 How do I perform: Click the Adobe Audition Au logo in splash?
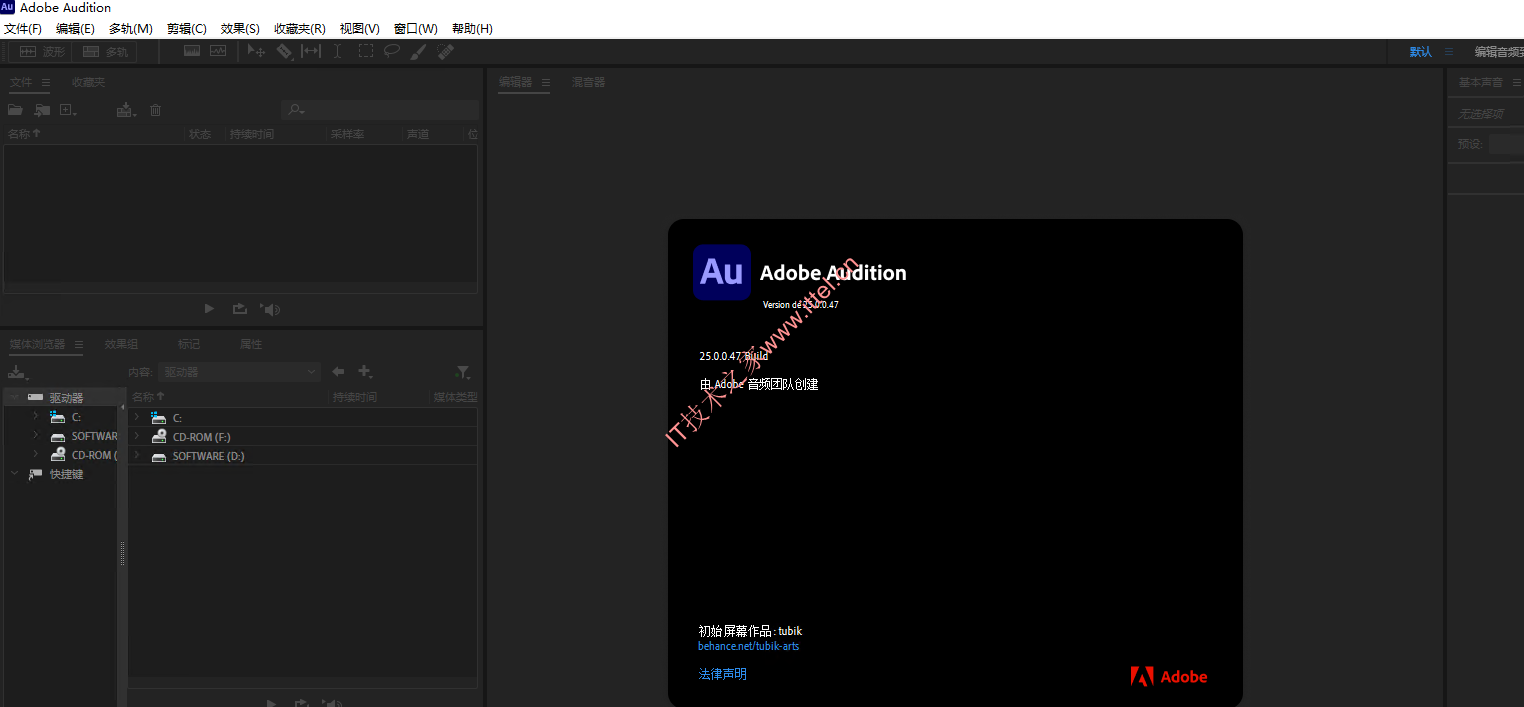[722, 272]
